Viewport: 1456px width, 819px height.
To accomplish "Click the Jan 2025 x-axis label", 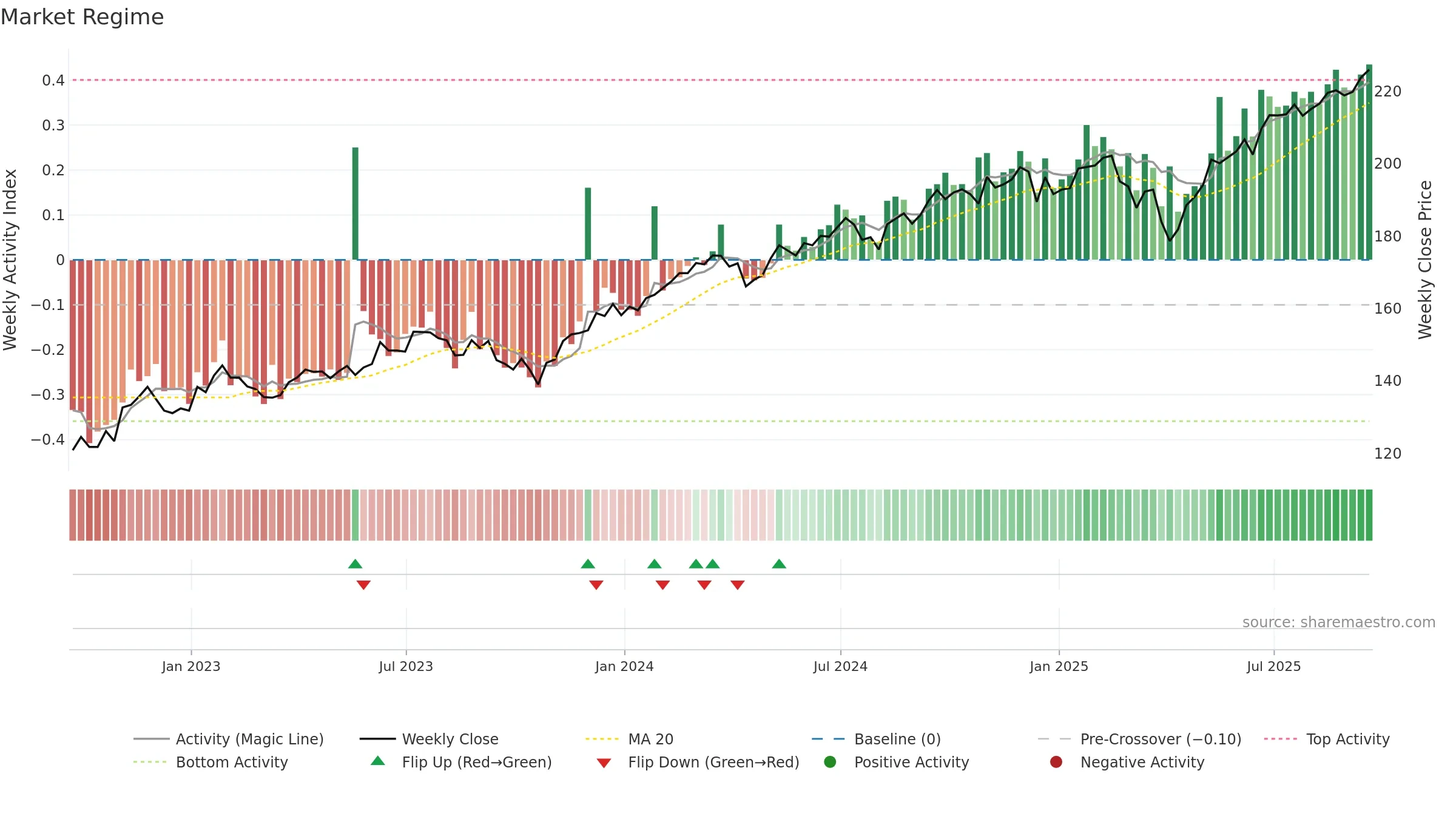I will [1059, 666].
